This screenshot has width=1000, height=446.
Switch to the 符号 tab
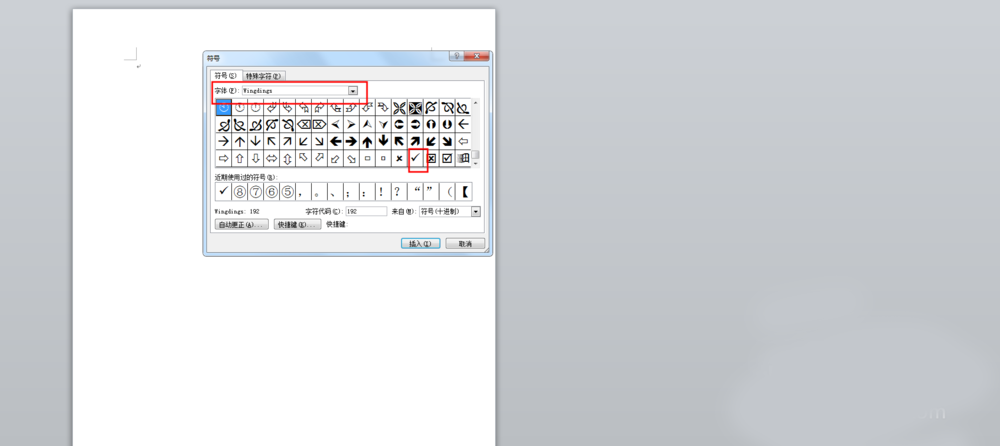(x=226, y=75)
